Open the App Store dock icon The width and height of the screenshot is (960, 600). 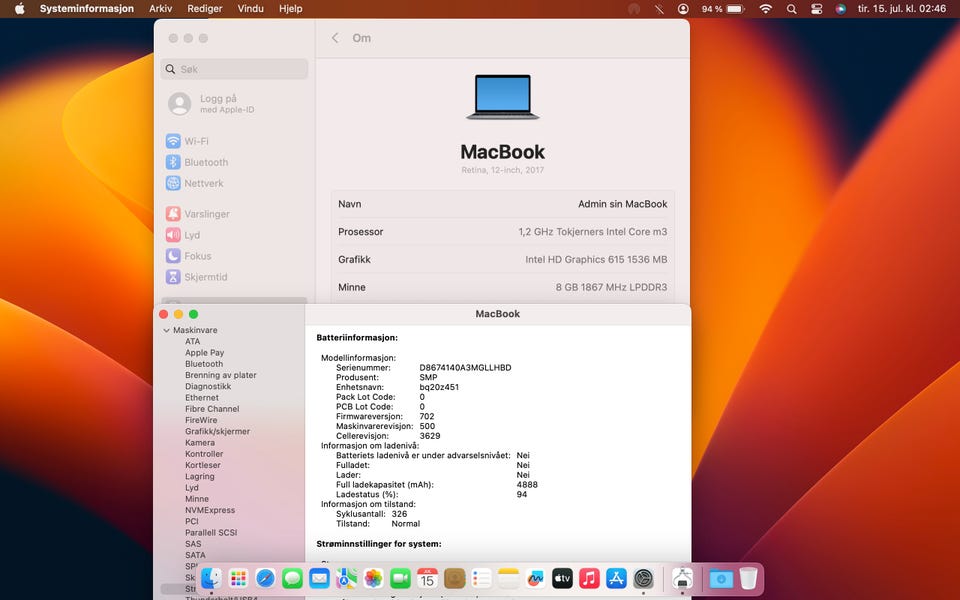(x=616, y=578)
